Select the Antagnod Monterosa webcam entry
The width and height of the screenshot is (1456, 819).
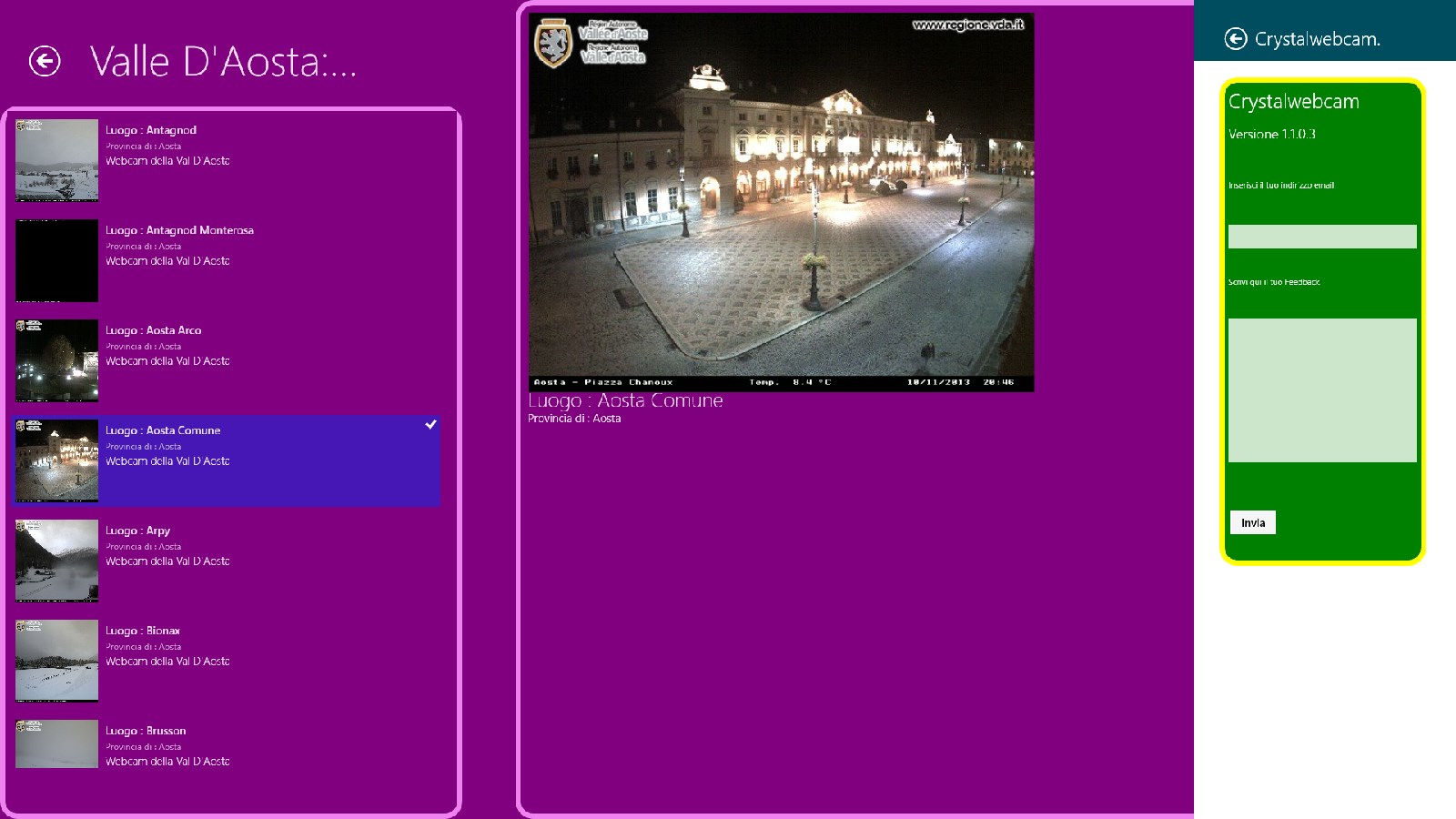click(227, 260)
